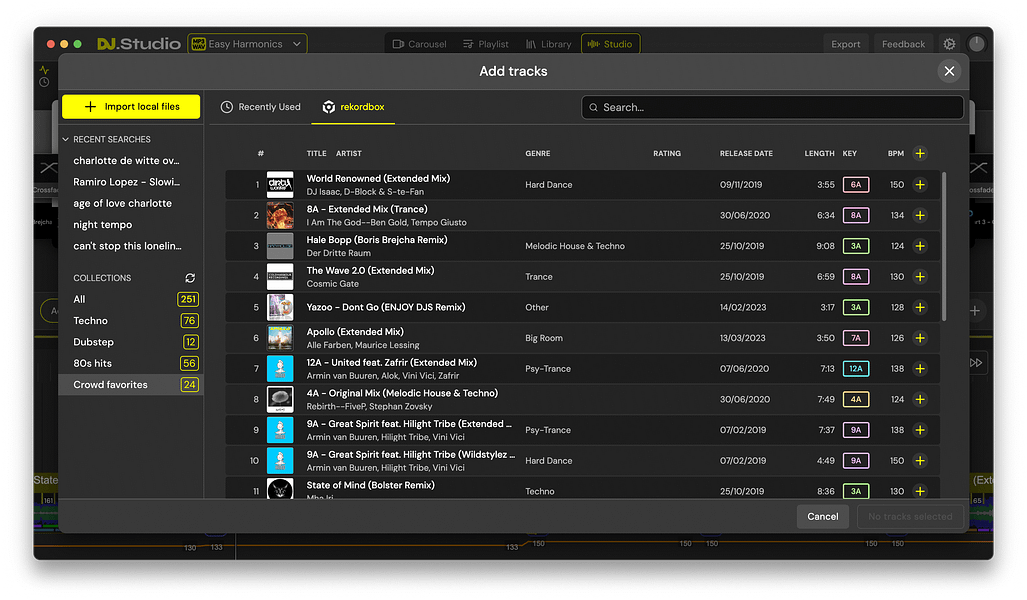The width and height of the screenshot is (1027, 600).
Task: Add Great Spirit Wildstylez Hard Dance track
Action: coord(920,460)
